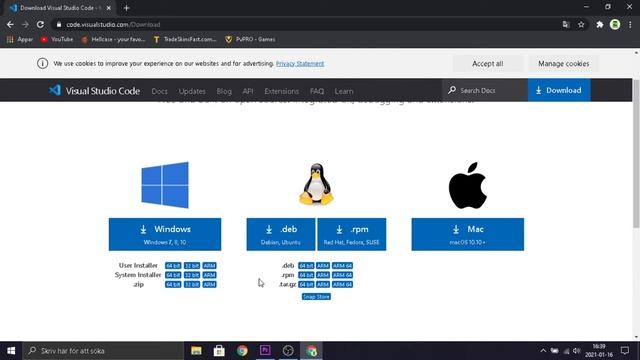The image size is (640, 360).
Task: Open the Blog navigation item
Action: [224, 91]
